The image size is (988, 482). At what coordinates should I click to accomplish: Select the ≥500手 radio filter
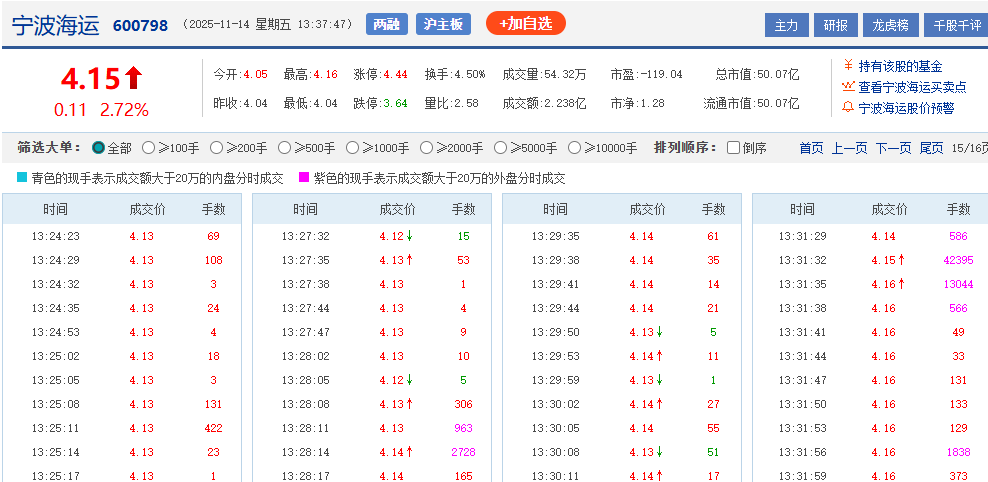(x=284, y=148)
